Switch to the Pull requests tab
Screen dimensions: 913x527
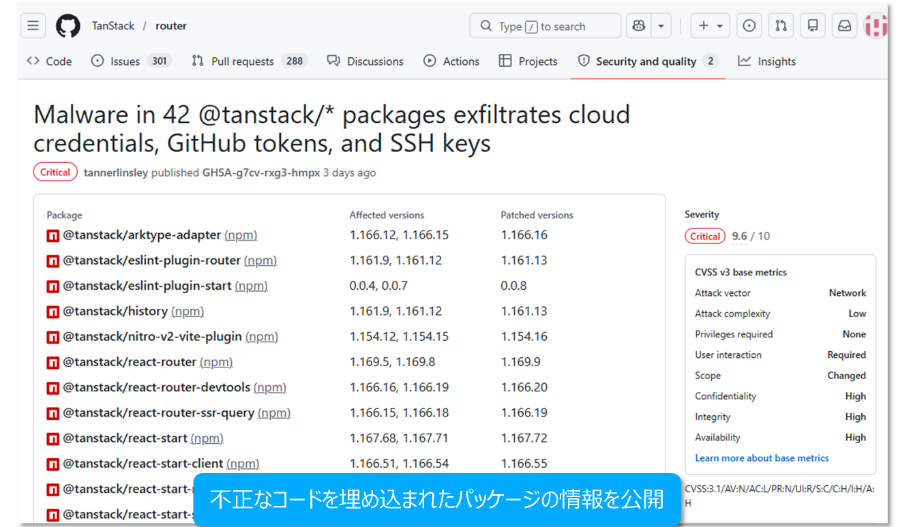249,61
